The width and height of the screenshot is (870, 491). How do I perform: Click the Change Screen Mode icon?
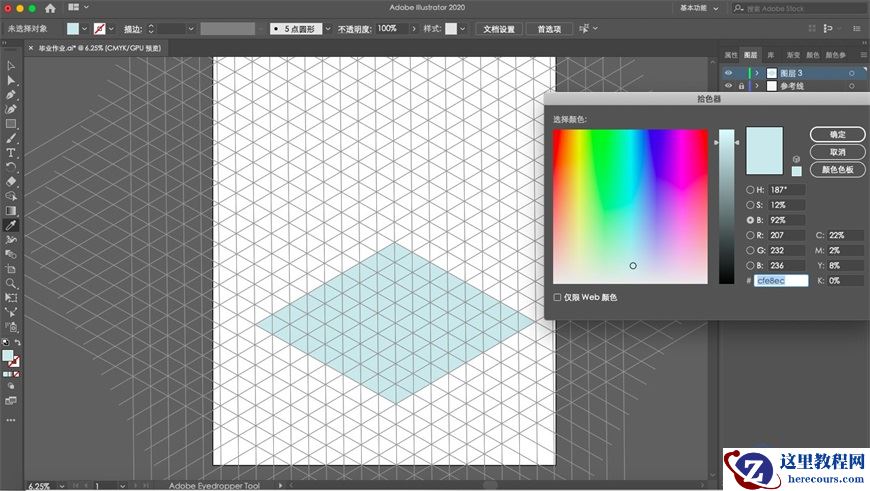(11, 401)
